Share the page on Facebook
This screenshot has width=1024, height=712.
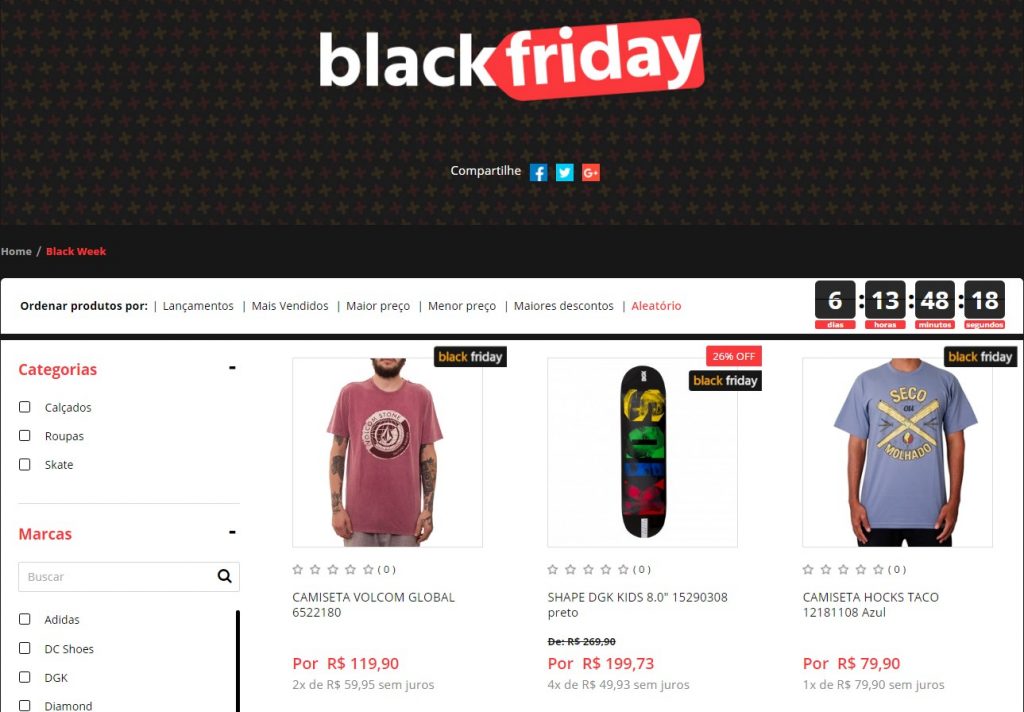pos(538,172)
